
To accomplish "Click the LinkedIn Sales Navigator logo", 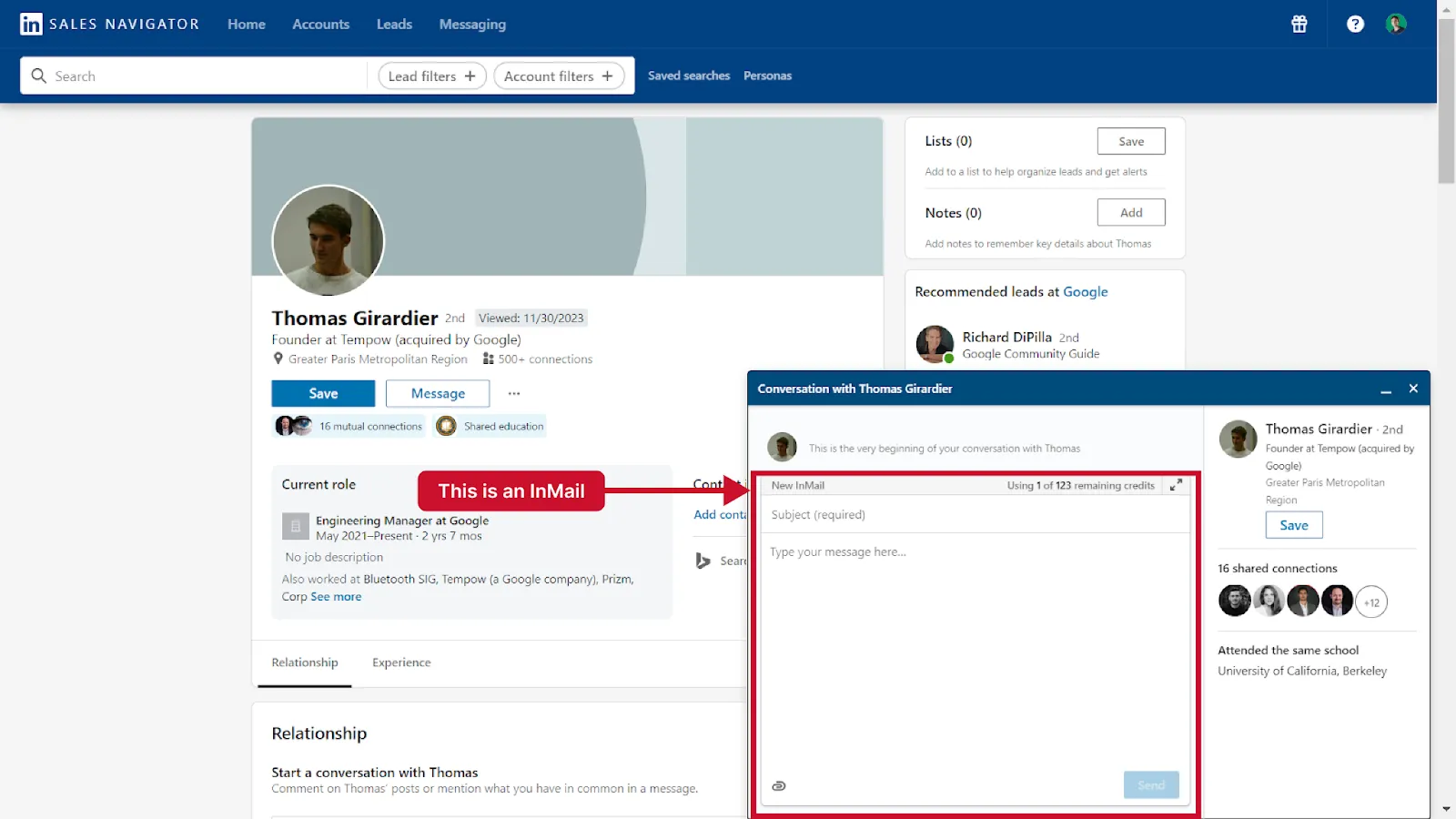I will [x=109, y=24].
